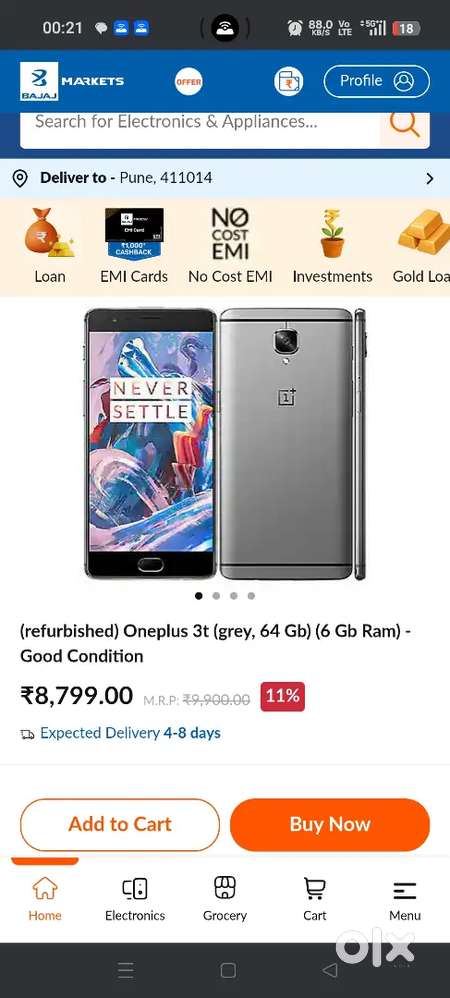Screen dimensions: 450x998
Task: Switch to the Electronics bottom tab
Action: point(135,899)
